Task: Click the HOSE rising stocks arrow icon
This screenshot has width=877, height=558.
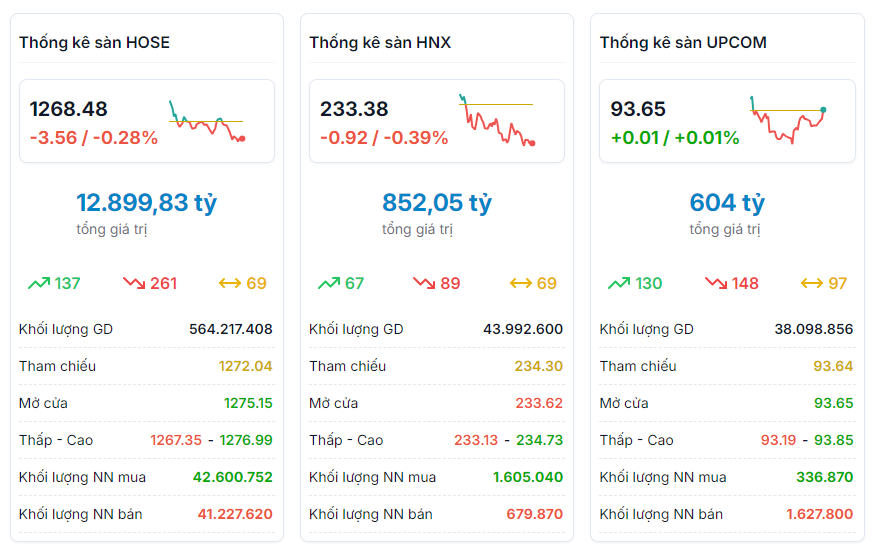Action: (x=39, y=283)
